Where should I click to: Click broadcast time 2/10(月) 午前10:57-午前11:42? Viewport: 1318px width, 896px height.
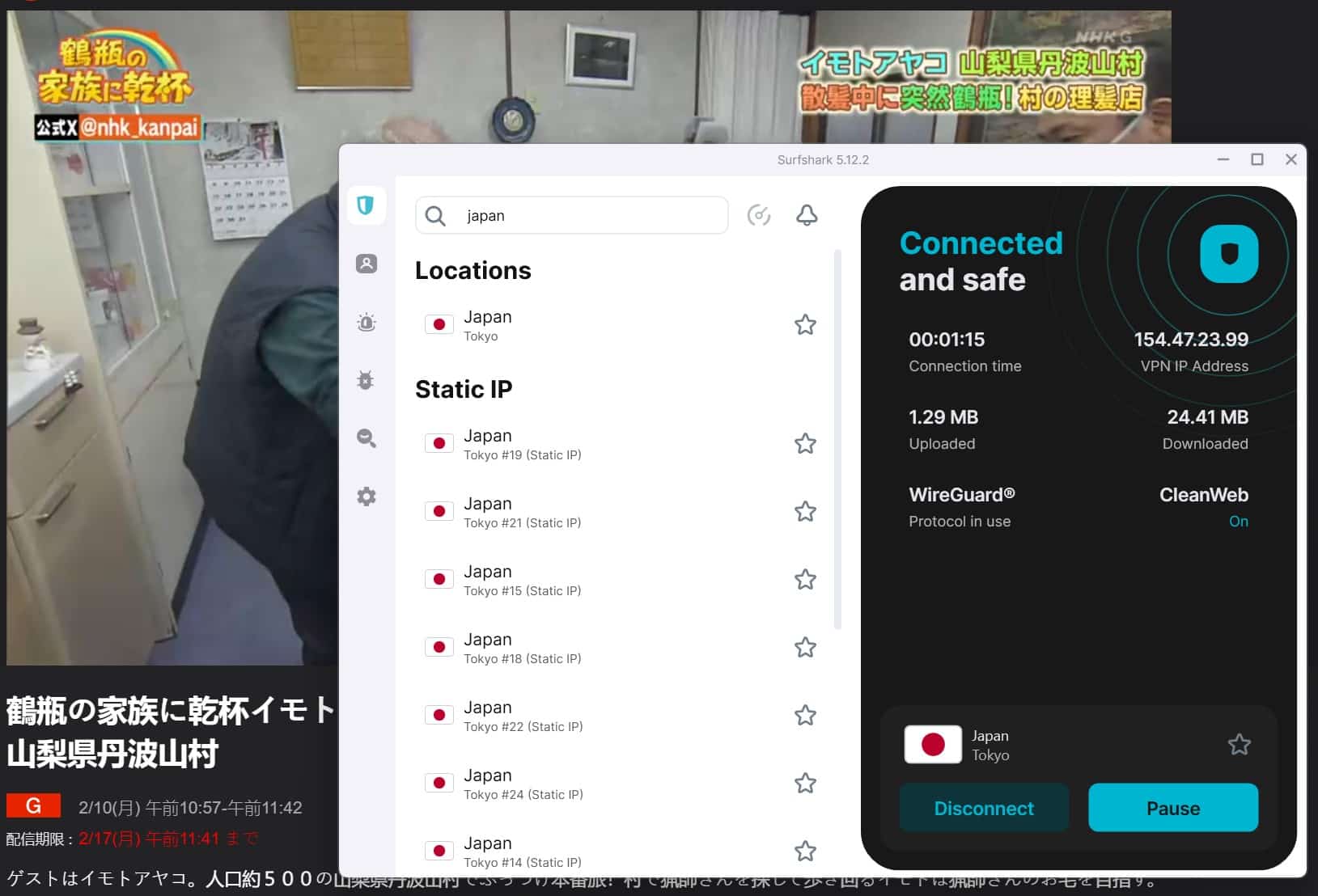click(190, 808)
